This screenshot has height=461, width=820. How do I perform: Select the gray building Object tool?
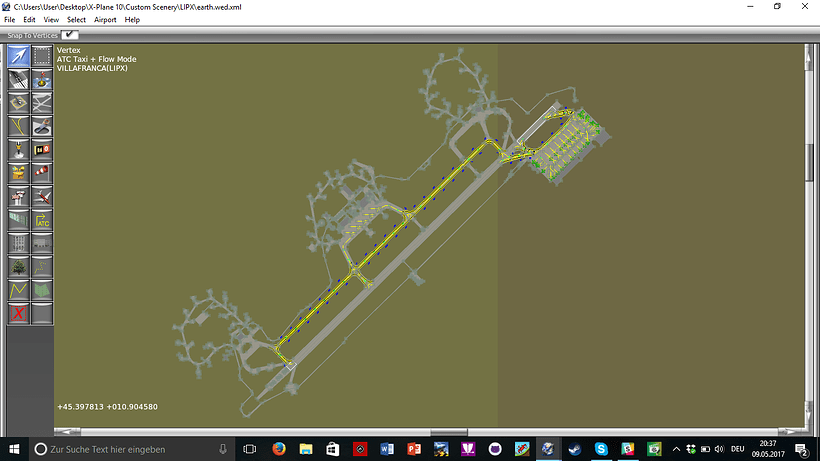pyautogui.click(x=18, y=244)
